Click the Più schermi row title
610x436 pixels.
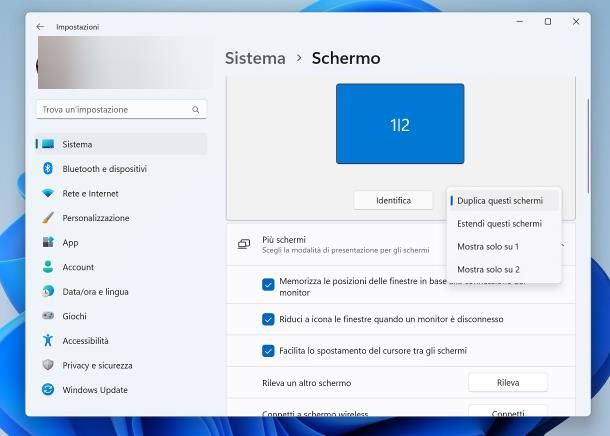(x=284, y=240)
